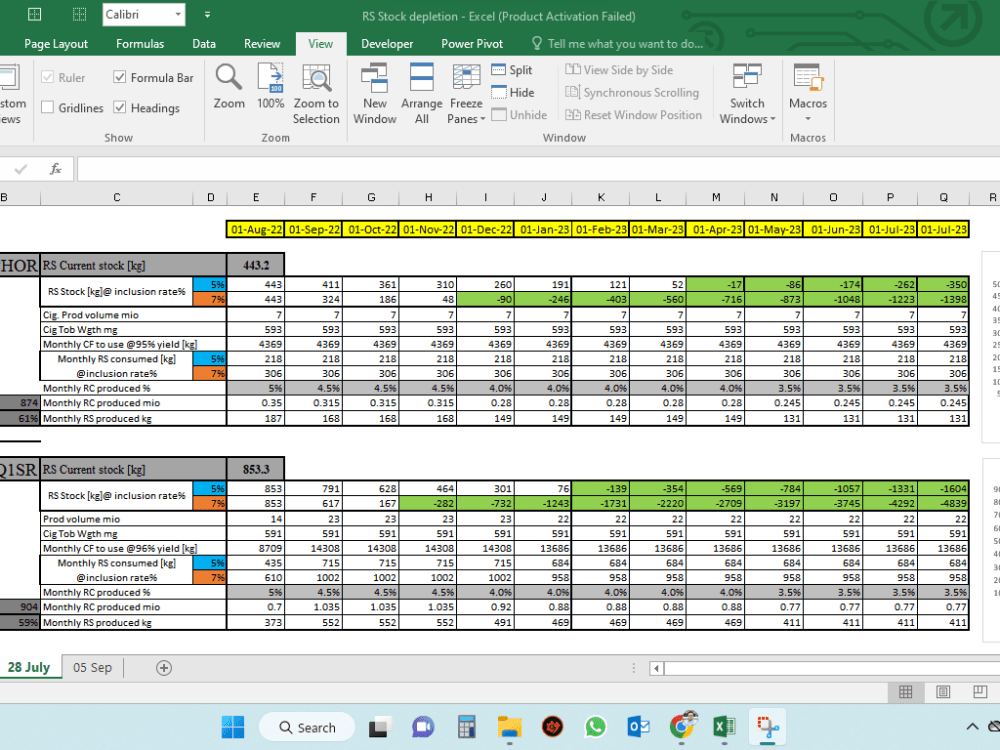Enable the Gridlines checkbox
1000x750 pixels.
47,107
